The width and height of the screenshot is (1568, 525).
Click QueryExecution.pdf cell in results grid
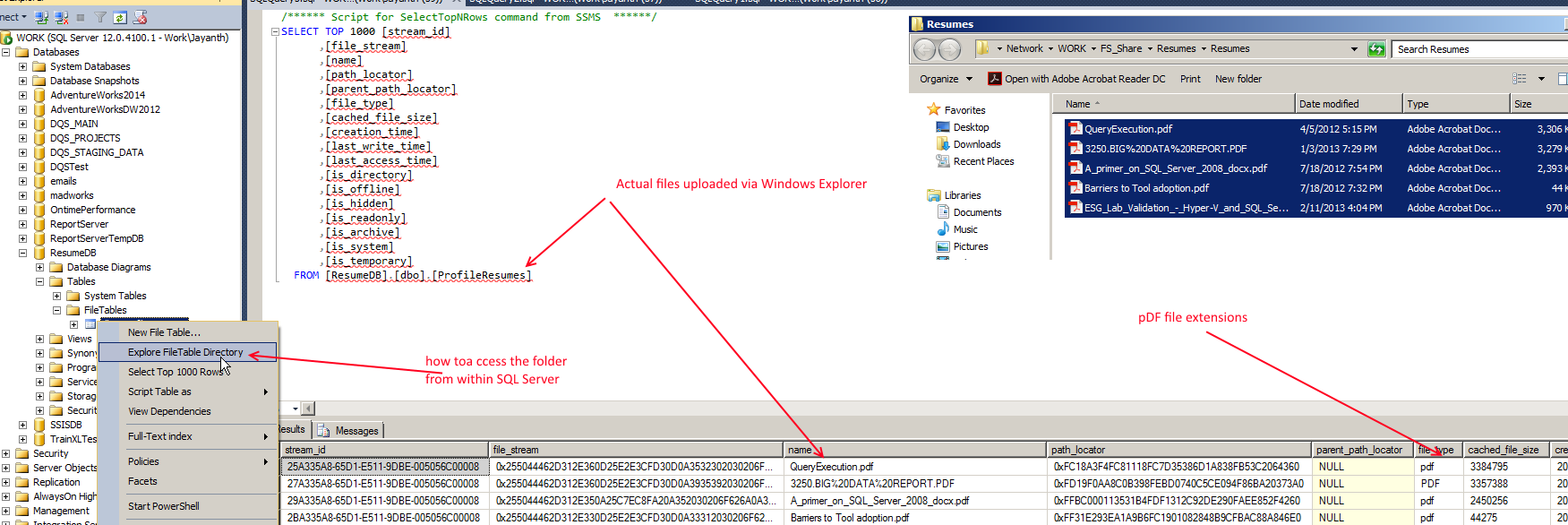click(x=914, y=467)
